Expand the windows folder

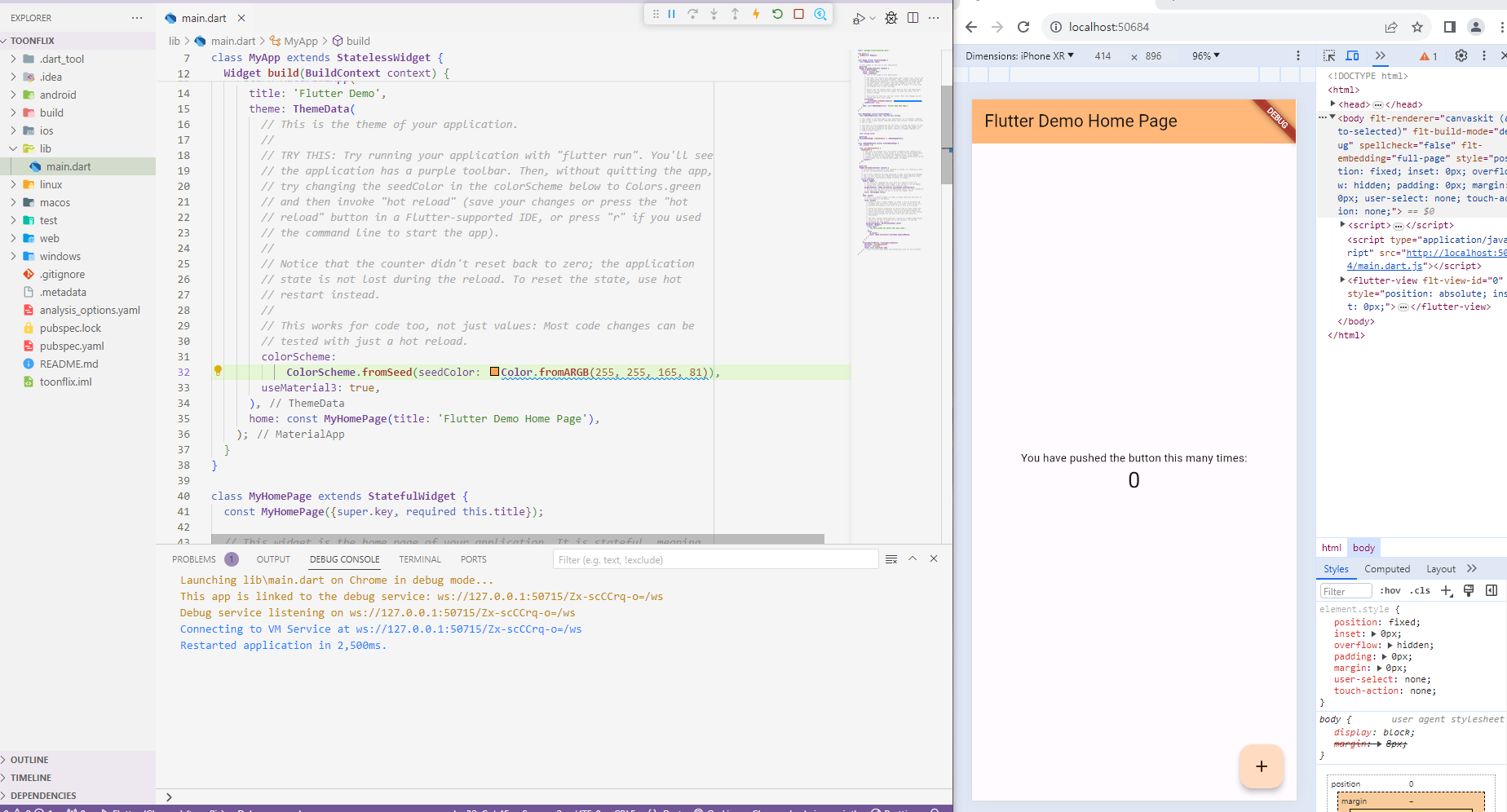(60, 256)
